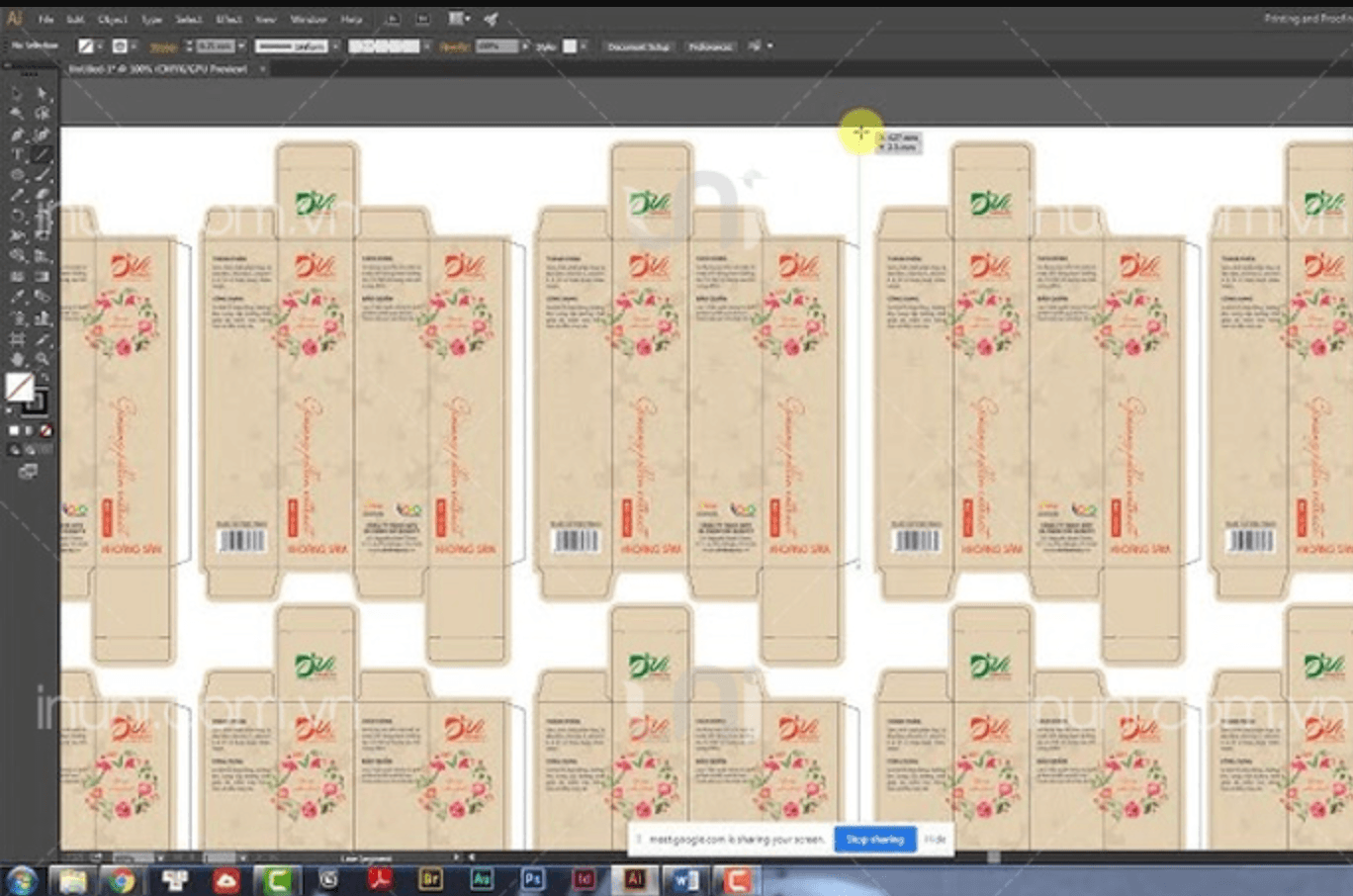Select the Selection tool arrow
The image size is (1353, 896).
(x=17, y=93)
